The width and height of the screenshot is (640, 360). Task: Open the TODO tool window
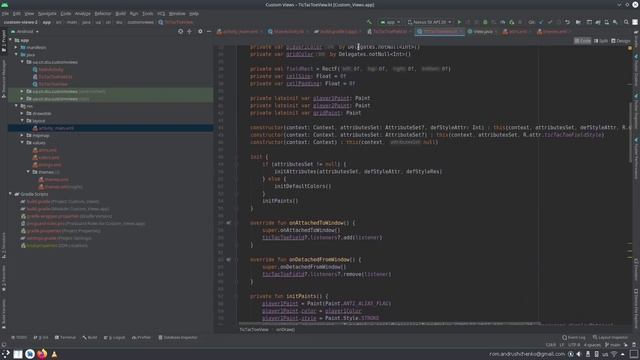(19, 338)
